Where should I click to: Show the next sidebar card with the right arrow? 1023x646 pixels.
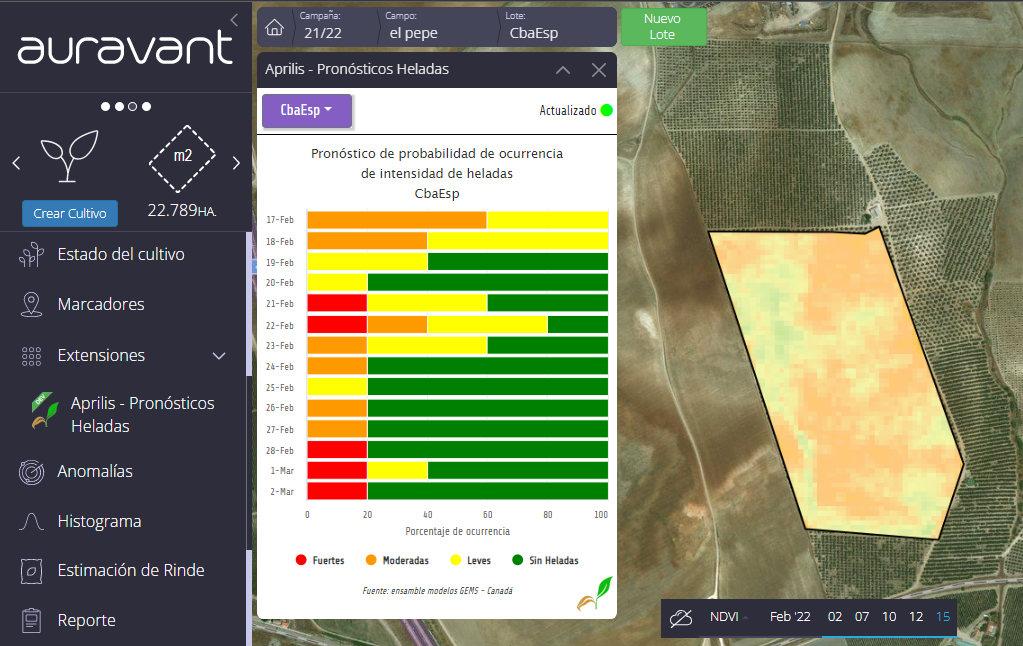point(236,163)
